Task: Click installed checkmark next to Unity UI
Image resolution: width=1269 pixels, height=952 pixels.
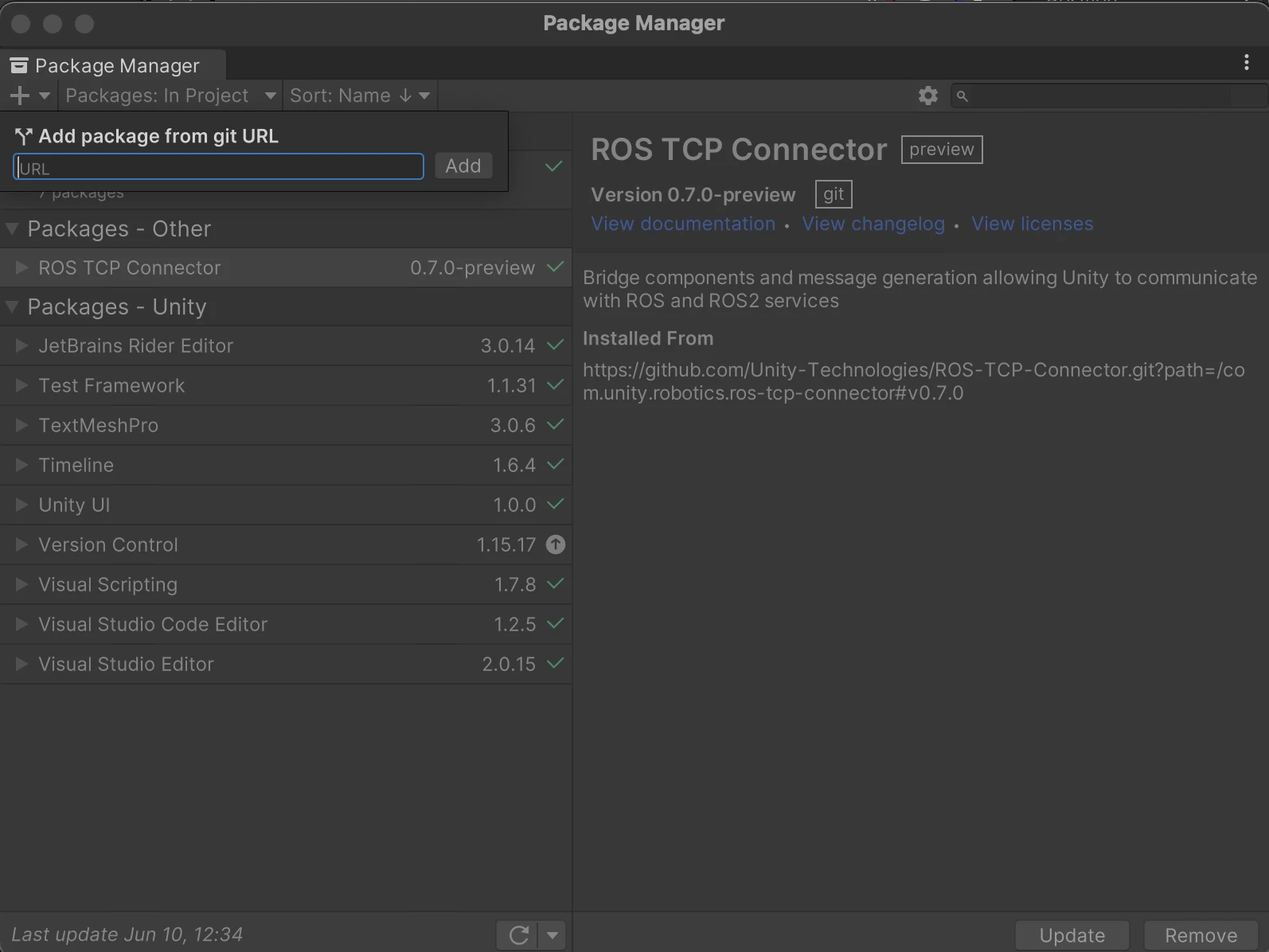Action: point(555,505)
